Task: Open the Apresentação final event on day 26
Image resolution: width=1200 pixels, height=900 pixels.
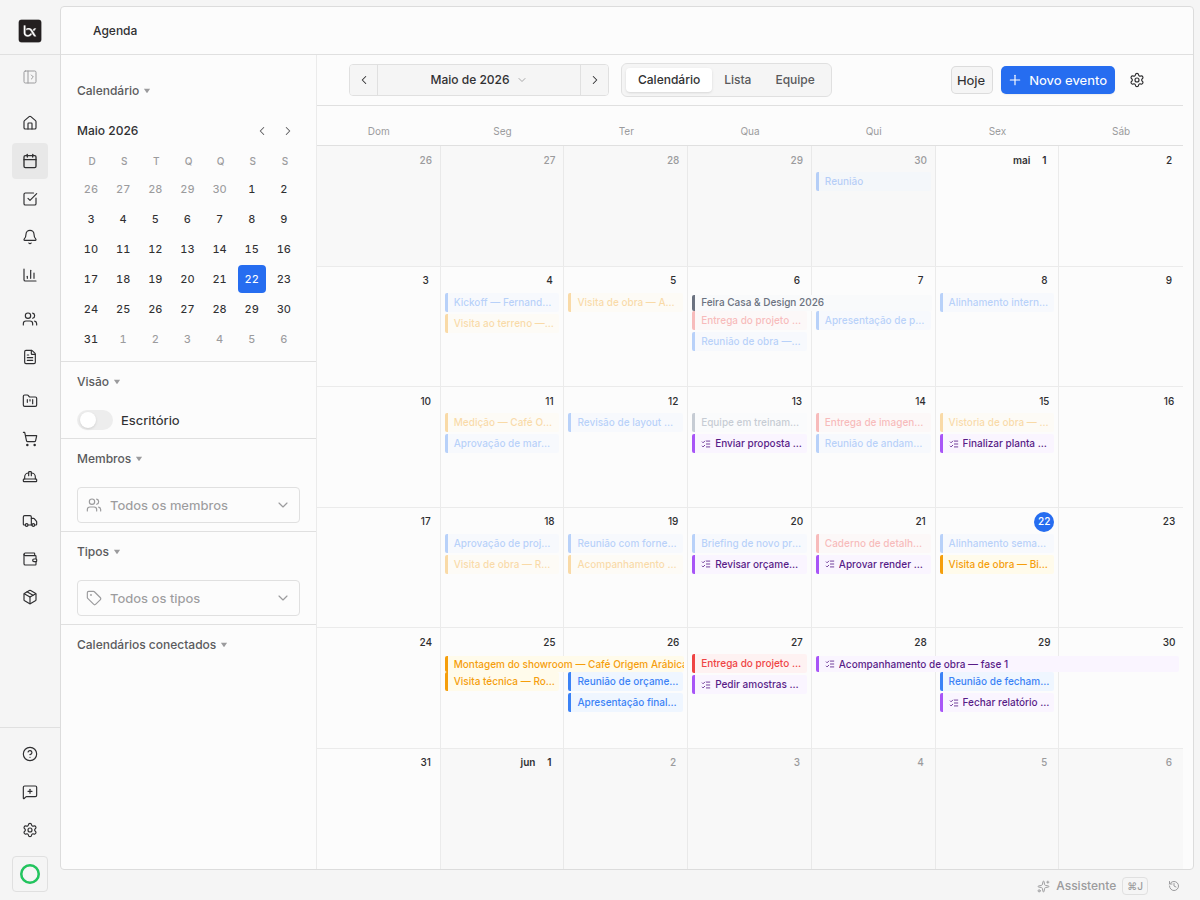Action: point(626,703)
